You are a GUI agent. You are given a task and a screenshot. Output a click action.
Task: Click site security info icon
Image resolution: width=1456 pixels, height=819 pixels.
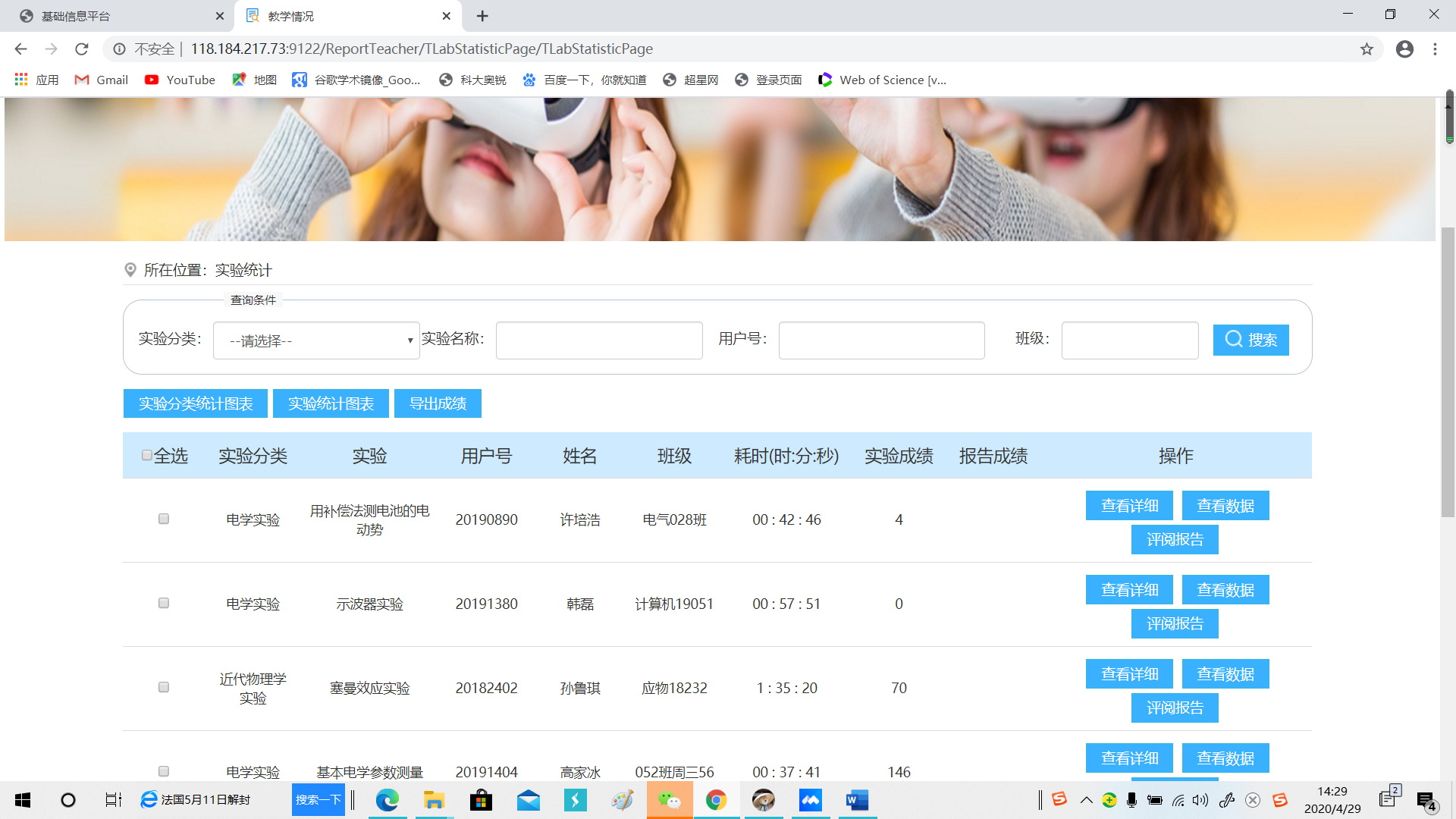(119, 49)
